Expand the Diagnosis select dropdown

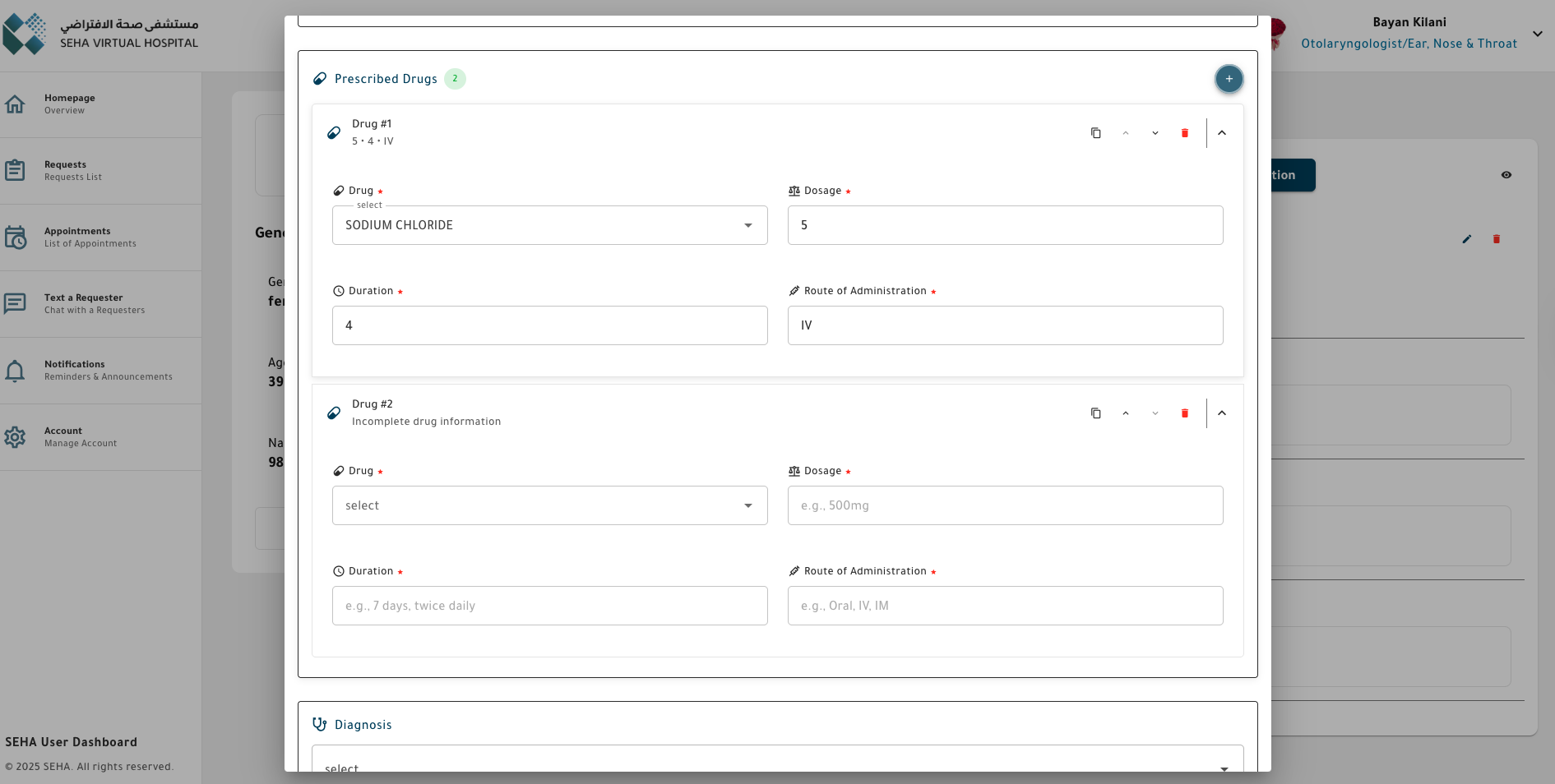coord(776,764)
